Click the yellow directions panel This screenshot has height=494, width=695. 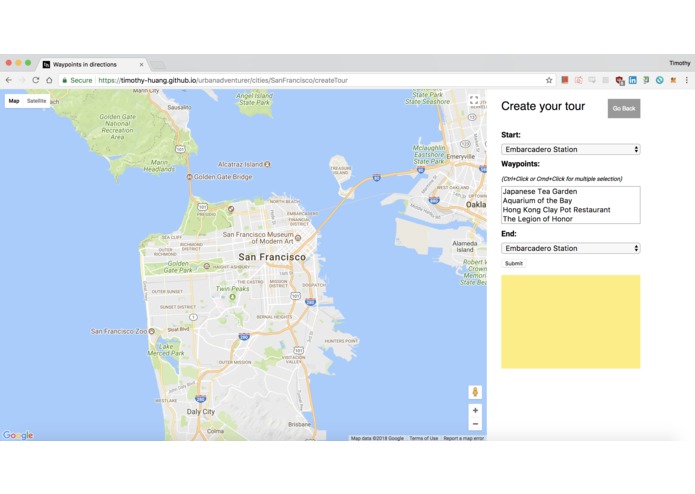[x=570, y=322]
